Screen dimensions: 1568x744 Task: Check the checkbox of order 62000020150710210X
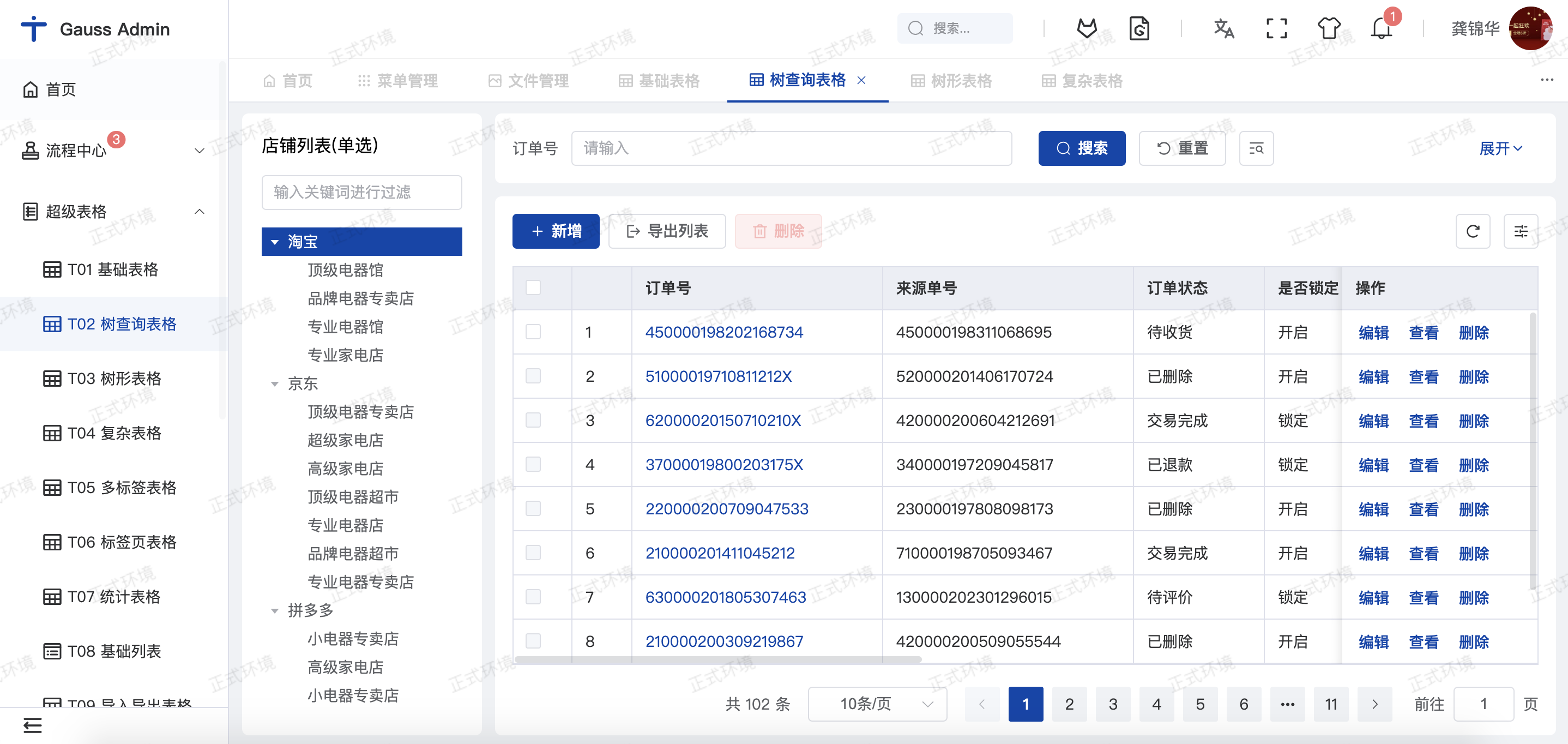[533, 420]
